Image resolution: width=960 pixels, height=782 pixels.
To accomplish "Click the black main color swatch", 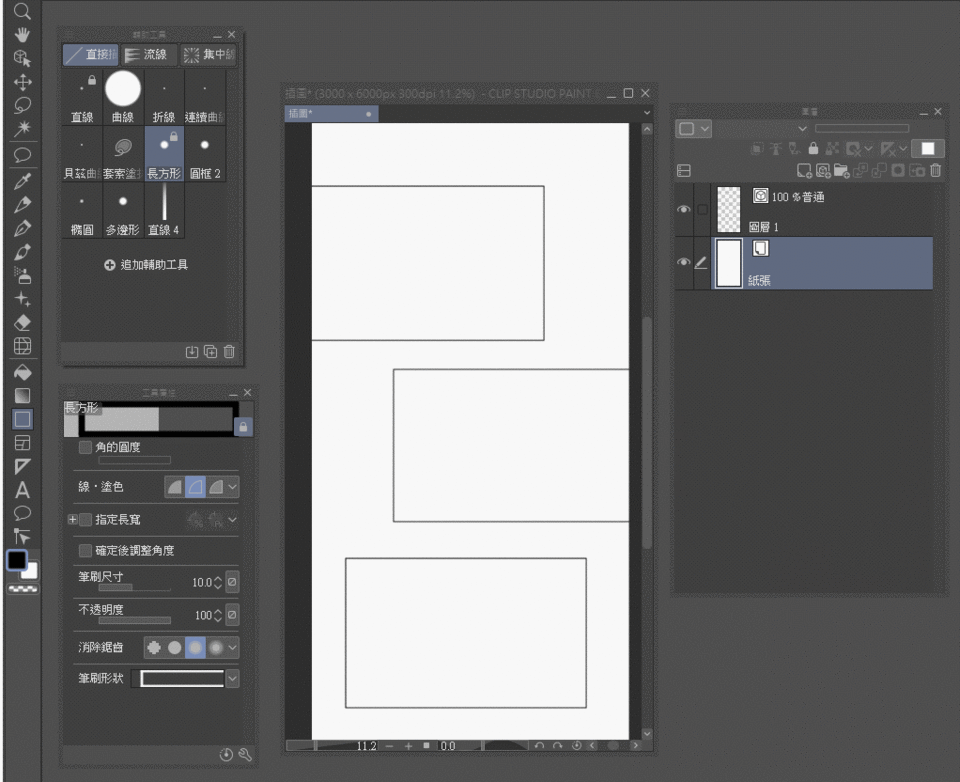I will tap(17, 561).
